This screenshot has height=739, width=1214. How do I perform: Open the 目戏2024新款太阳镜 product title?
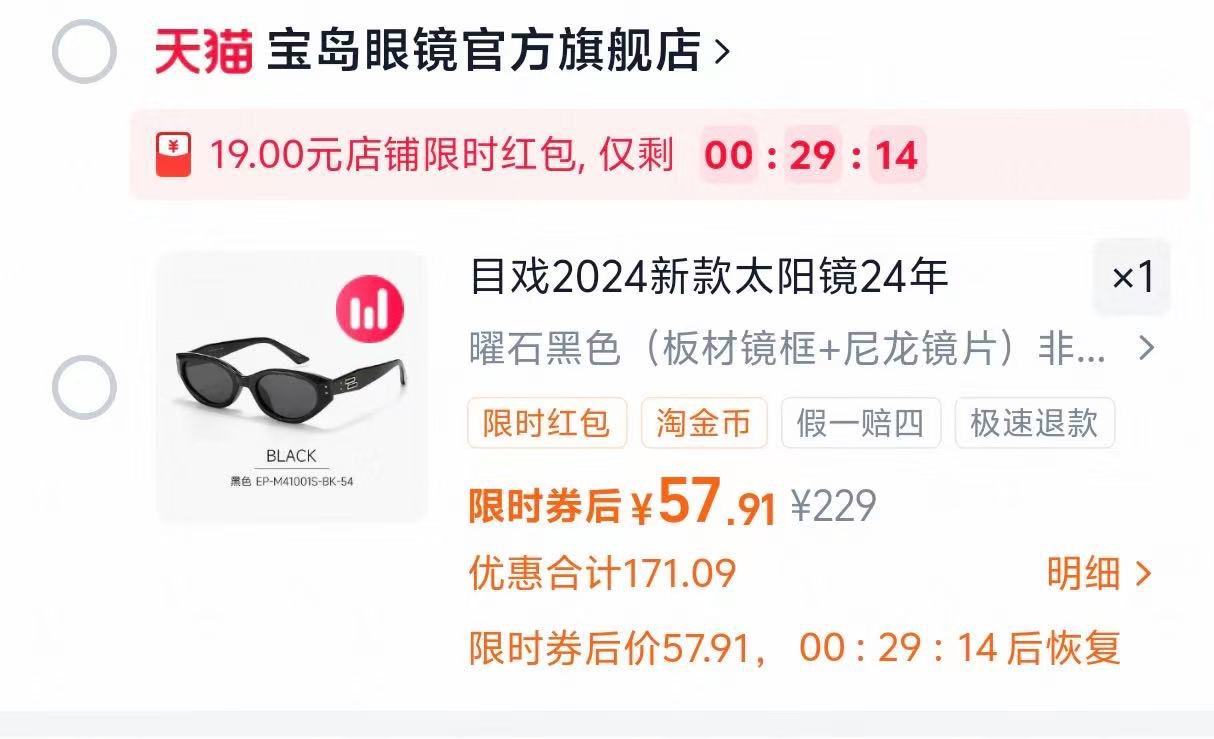pyautogui.click(x=709, y=277)
